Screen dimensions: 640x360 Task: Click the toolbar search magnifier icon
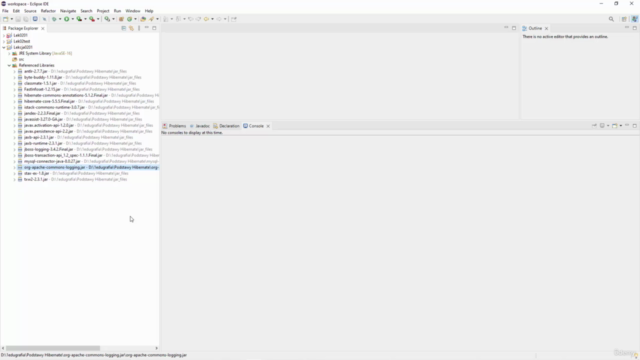coord(611,19)
